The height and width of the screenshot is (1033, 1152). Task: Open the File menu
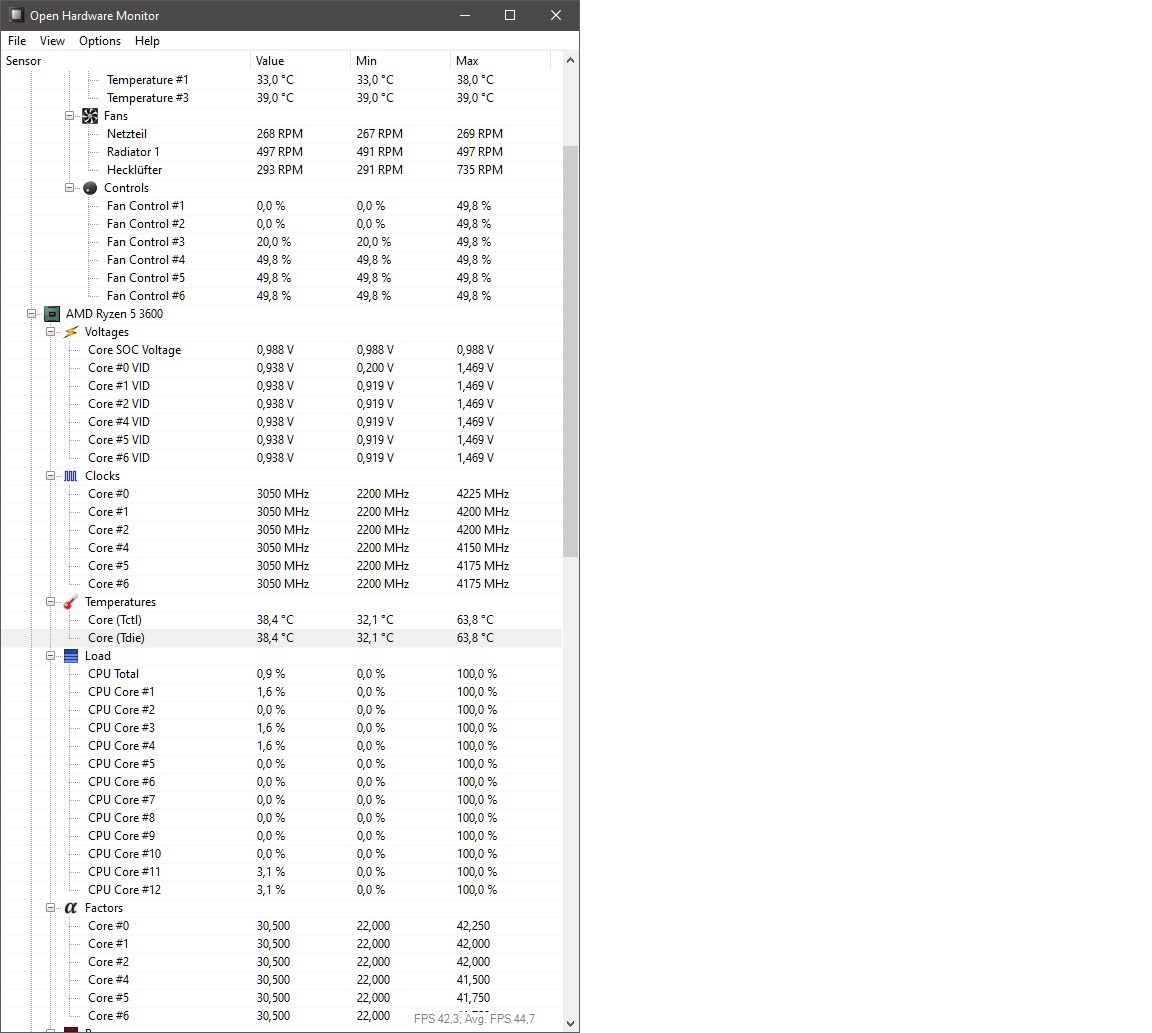coord(17,41)
